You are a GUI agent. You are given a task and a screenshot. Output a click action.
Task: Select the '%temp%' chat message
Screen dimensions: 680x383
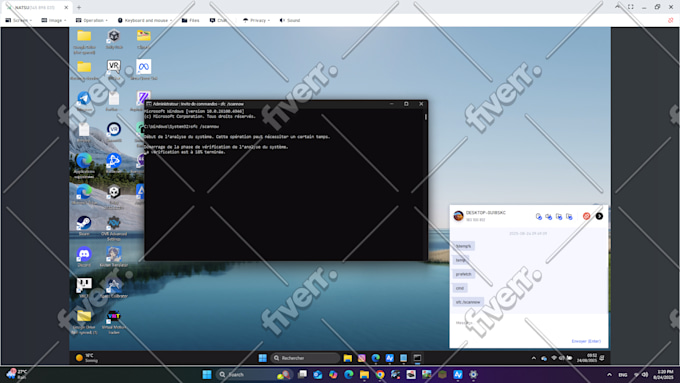[463, 246]
